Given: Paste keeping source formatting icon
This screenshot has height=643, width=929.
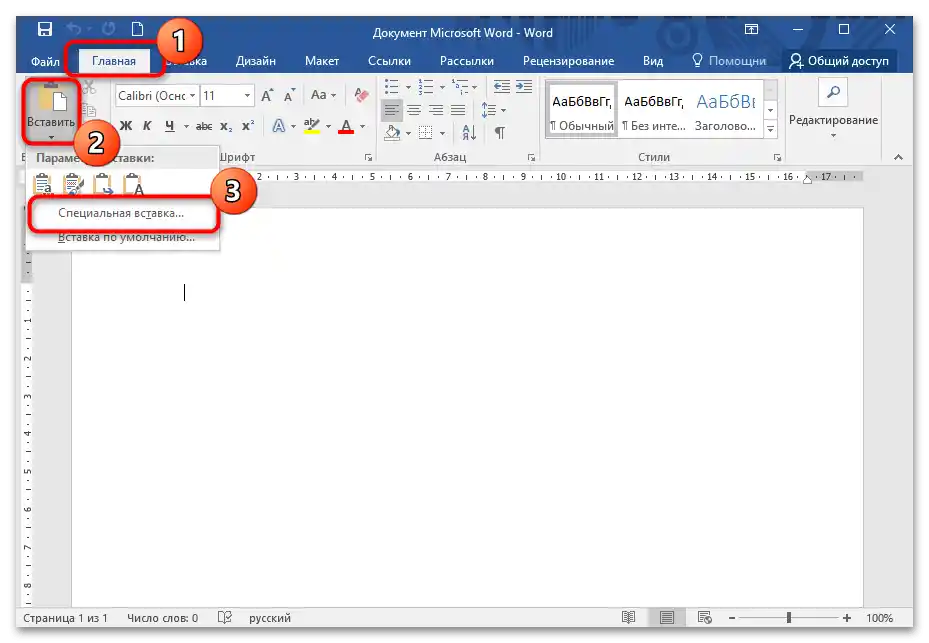Looking at the screenshot, I should tap(43, 185).
